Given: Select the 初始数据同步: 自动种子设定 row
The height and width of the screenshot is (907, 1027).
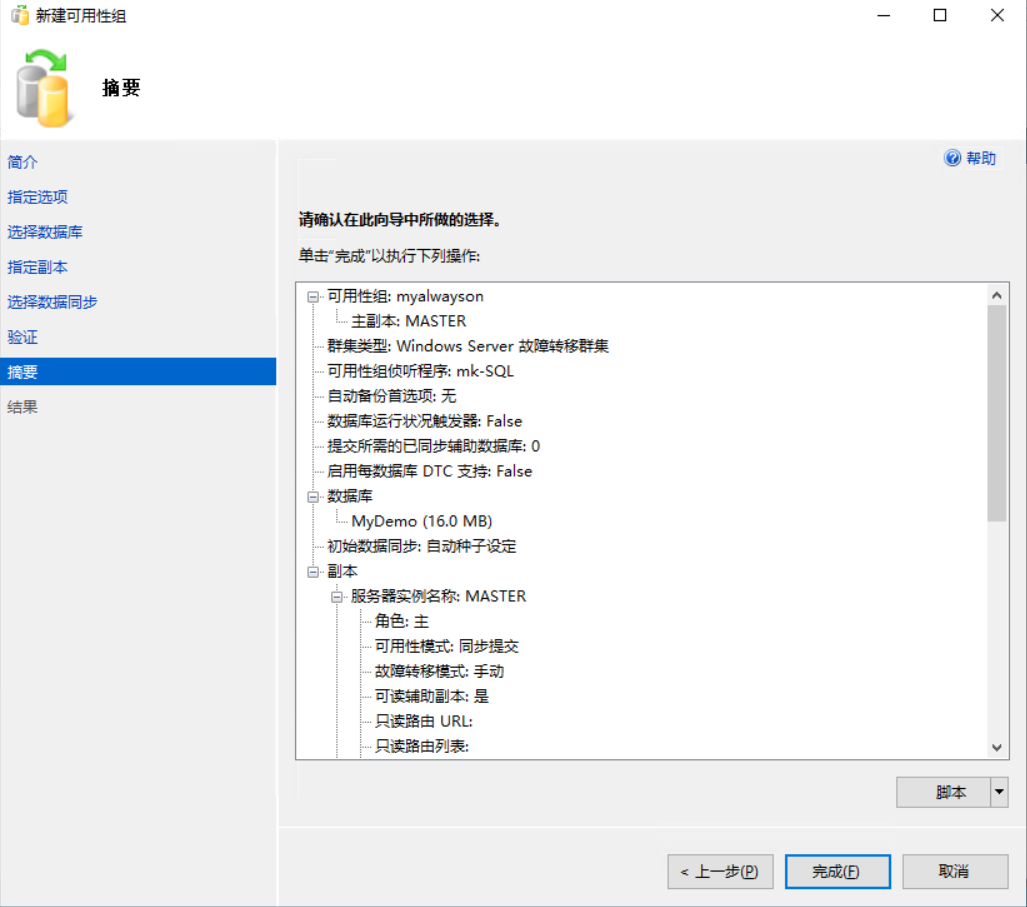Looking at the screenshot, I should pyautogui.click(x=422, y=546).
